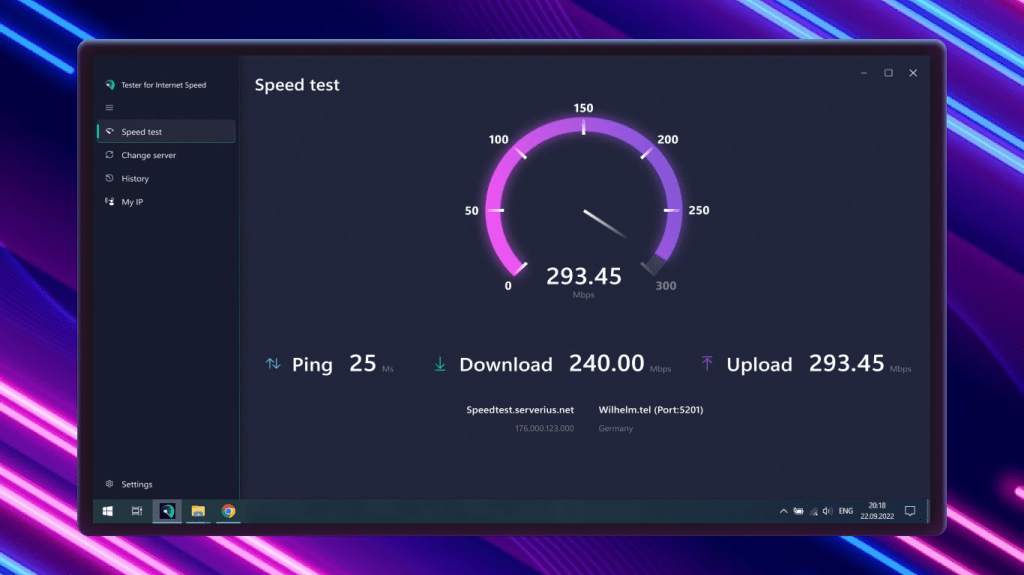Select Change server in the sidebar
This screenshot has width=1024, height=575.
(x=148, y=155)
